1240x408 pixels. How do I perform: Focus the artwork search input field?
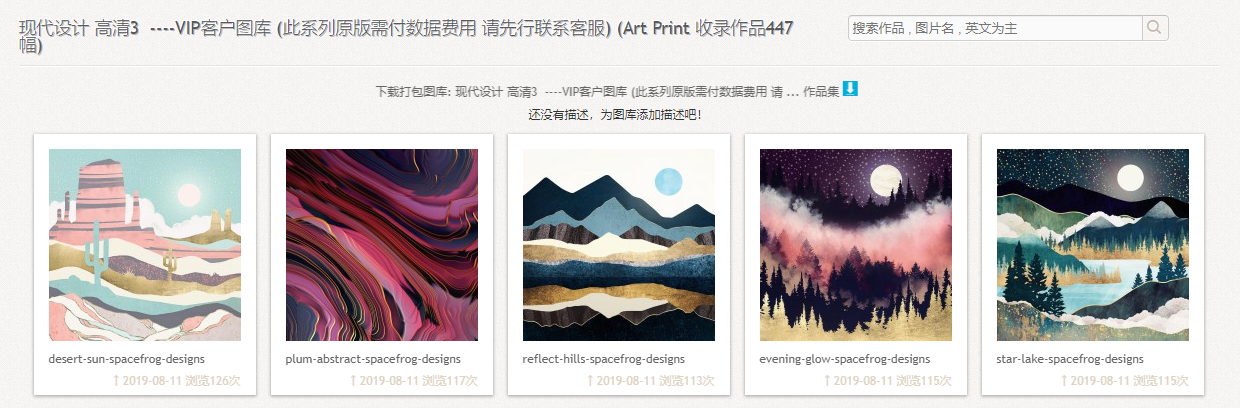995,28
